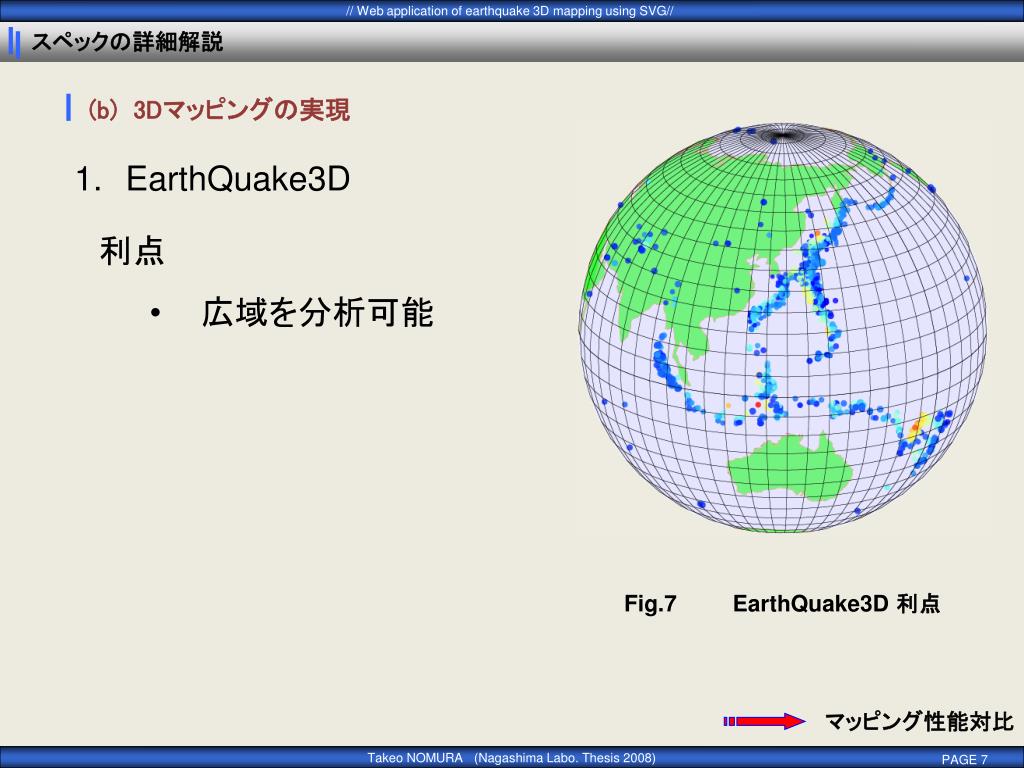Image resolution: width=1024 pixels, height=768 pixels.
Task: Open the マッピング性能対比 link
Action: coord(919,721)
